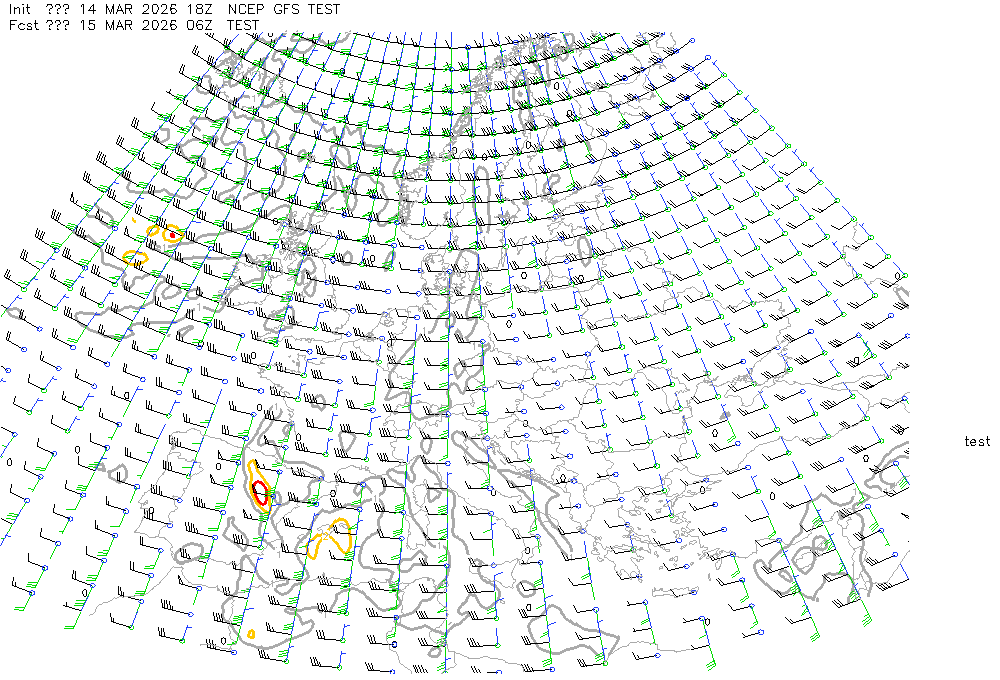The image size is (1000, 680).
Task: Click the "Fcst" label in the header
Action: click(24, 25)
